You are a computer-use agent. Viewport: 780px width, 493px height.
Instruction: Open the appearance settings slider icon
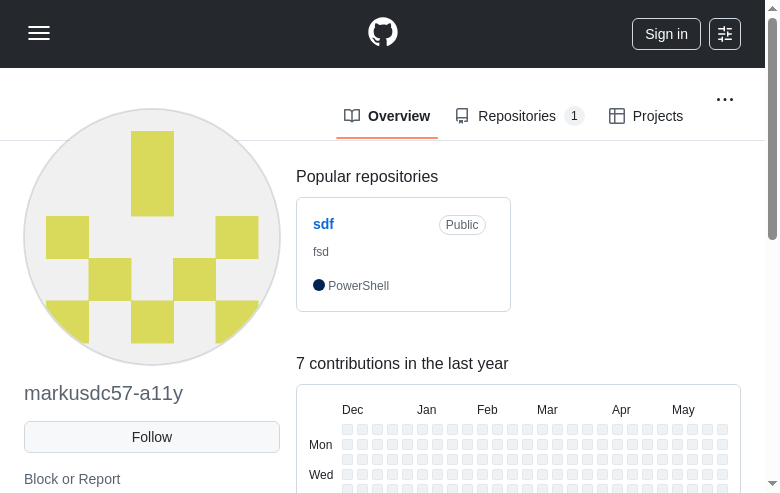tap(725, 34)
